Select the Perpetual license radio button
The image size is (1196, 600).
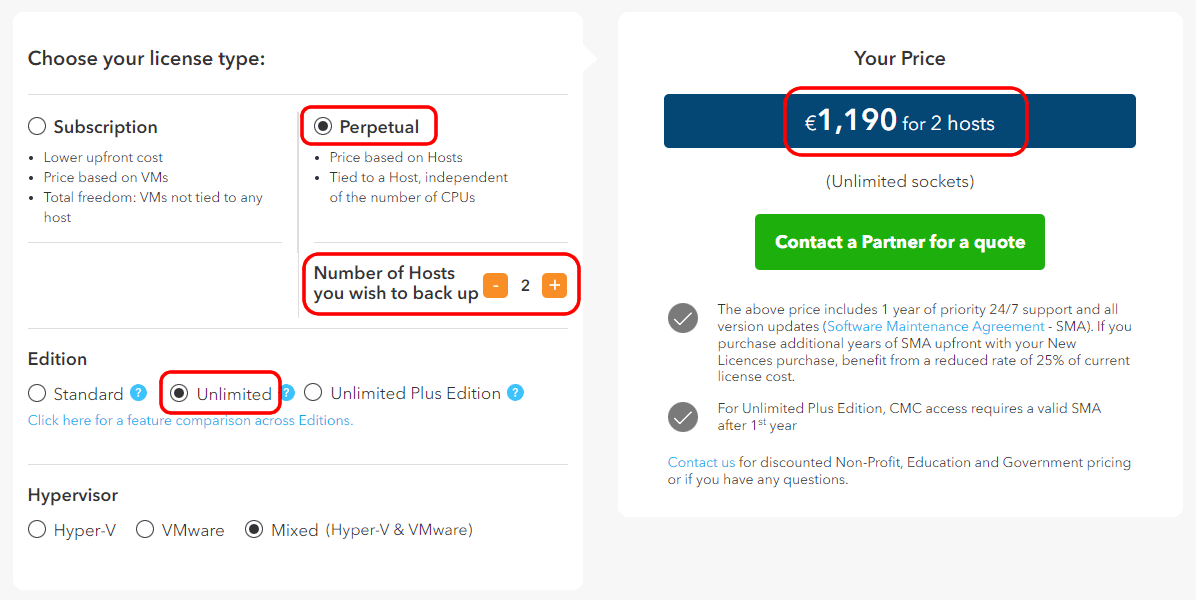point(323,127)
